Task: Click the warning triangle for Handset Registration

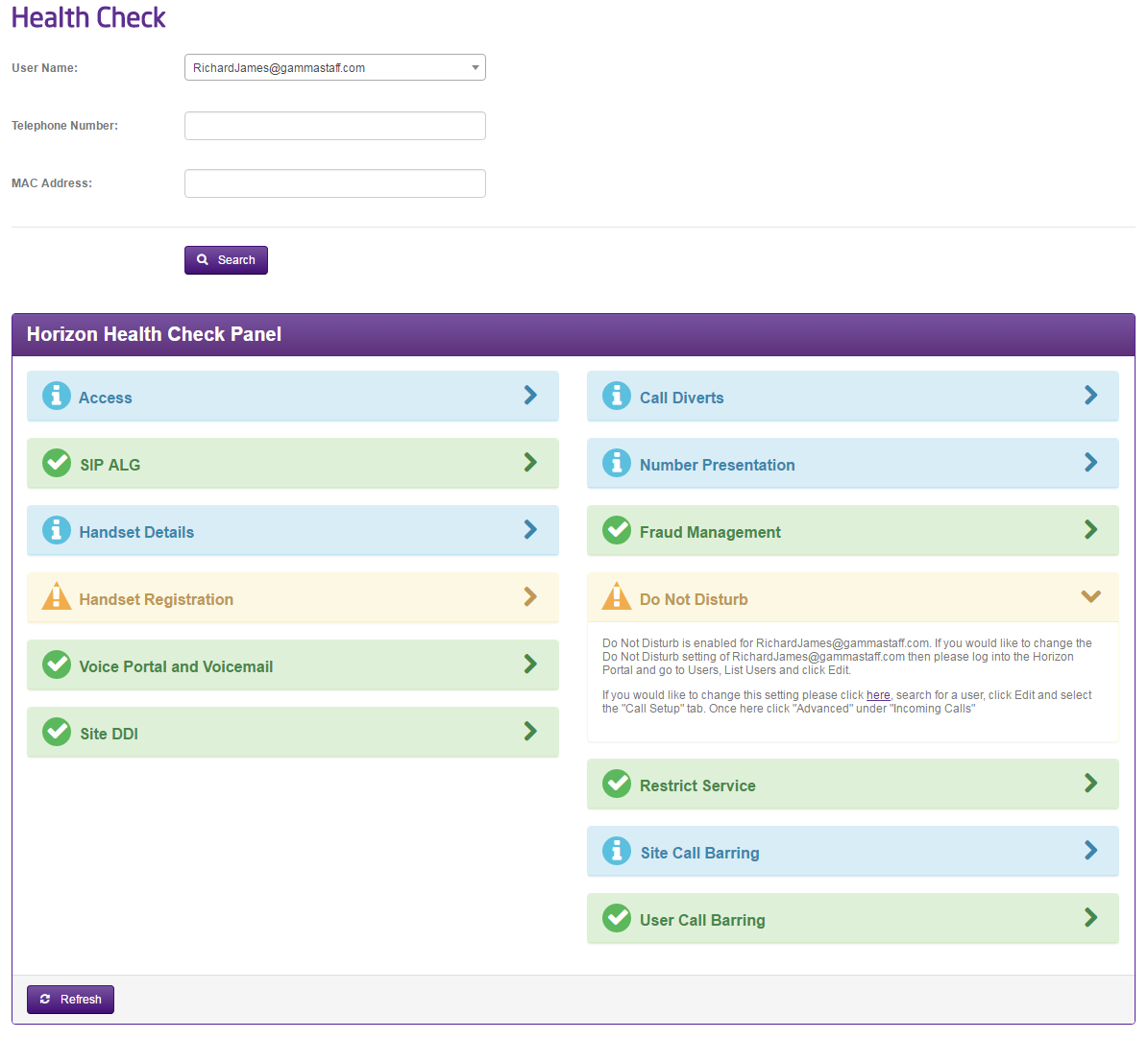Action: coord(57,596)
